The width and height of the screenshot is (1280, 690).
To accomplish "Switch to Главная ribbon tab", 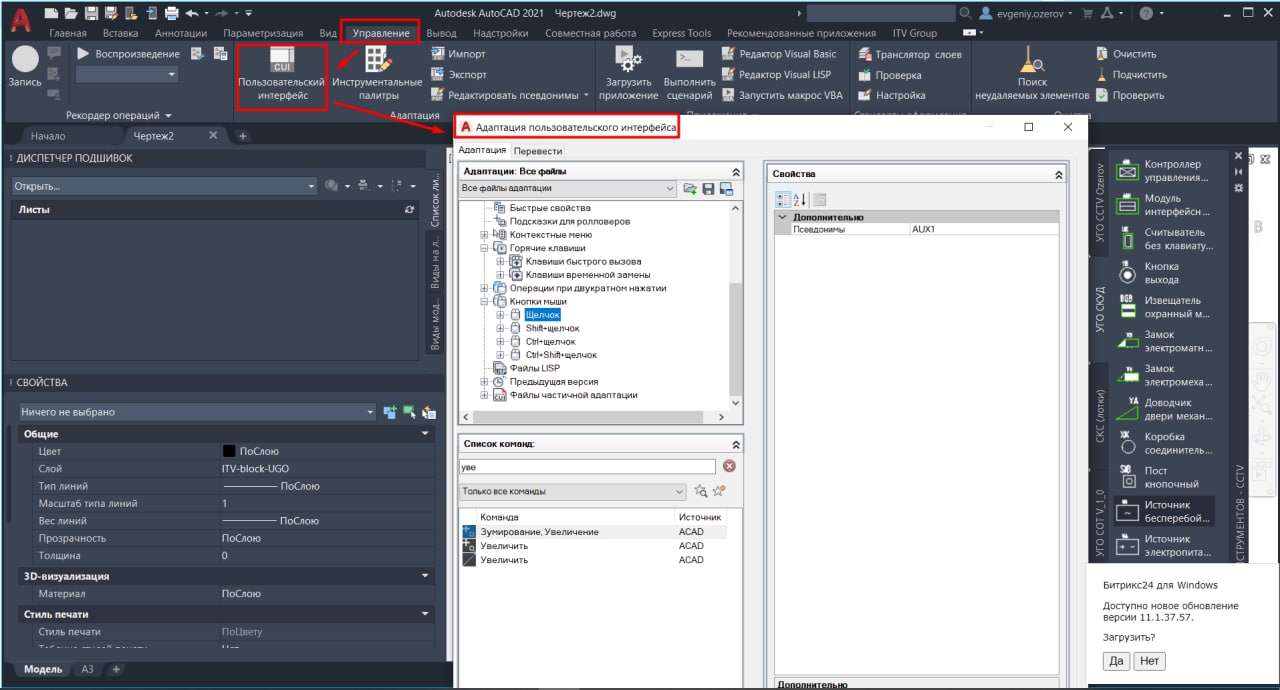I will [x=68, y=33].
